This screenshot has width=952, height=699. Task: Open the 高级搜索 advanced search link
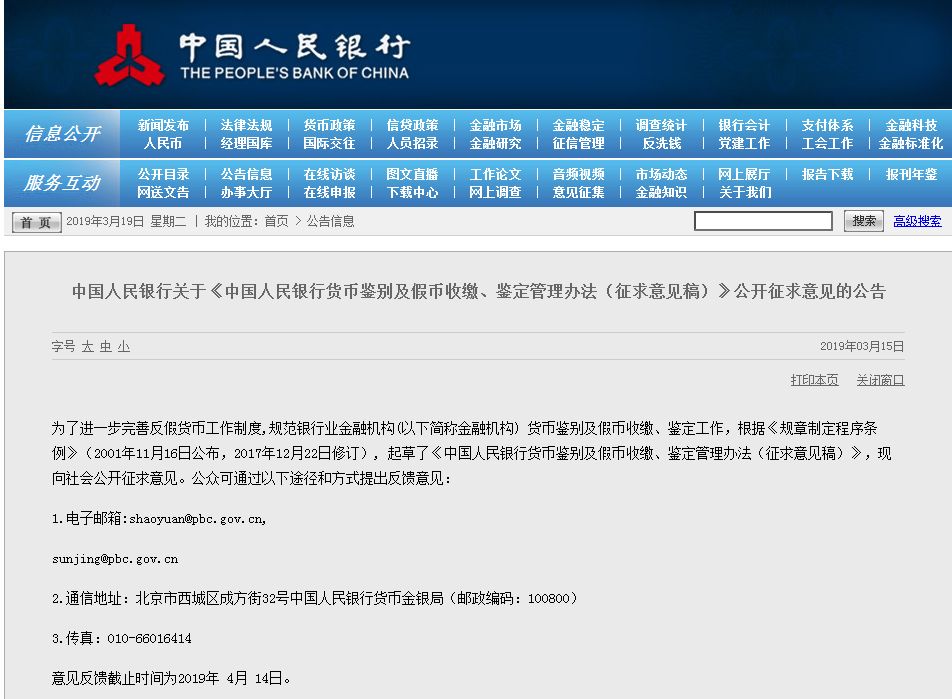pyautogui.click(x=917, y=221)
